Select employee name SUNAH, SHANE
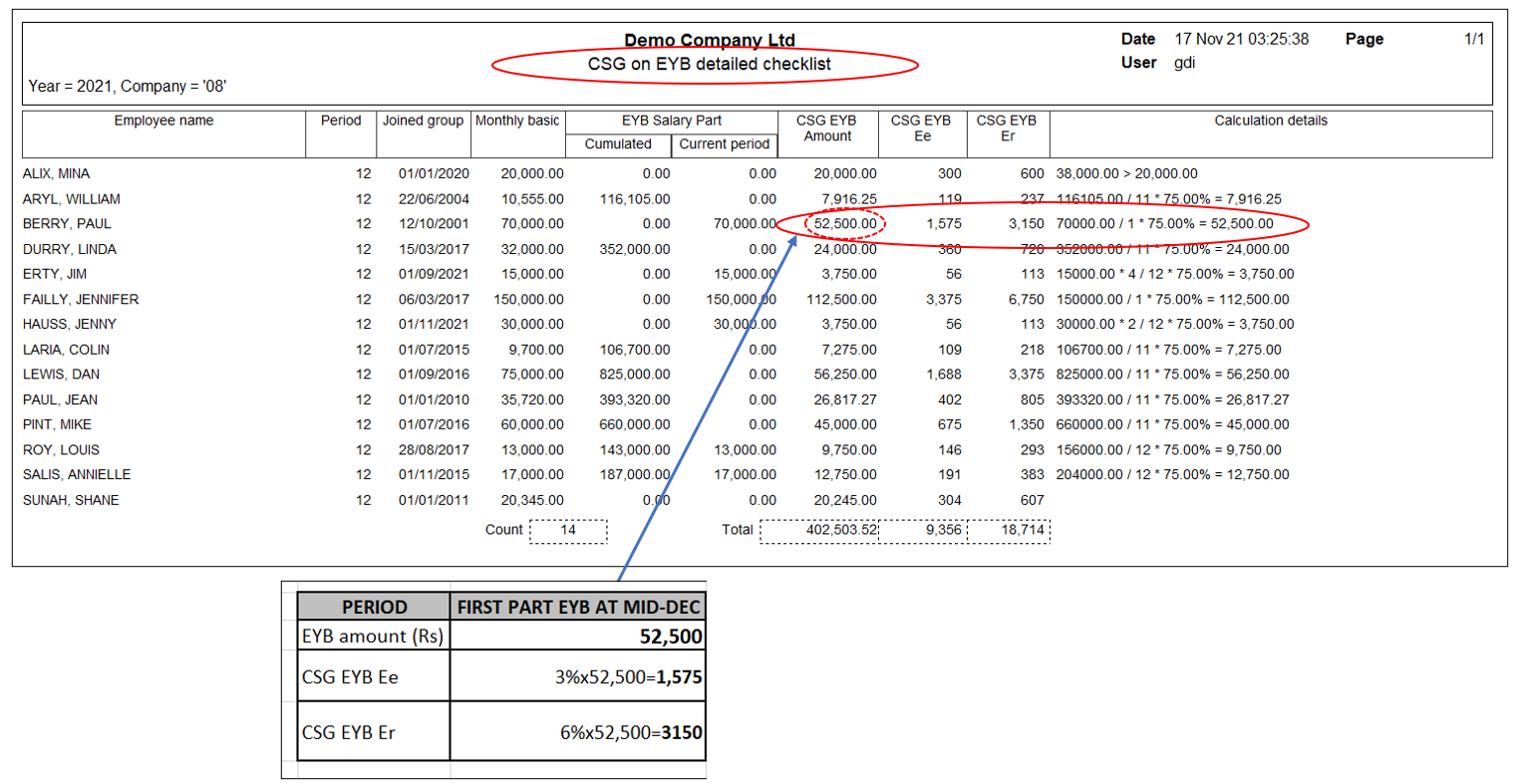 click(x=71, y=500)
